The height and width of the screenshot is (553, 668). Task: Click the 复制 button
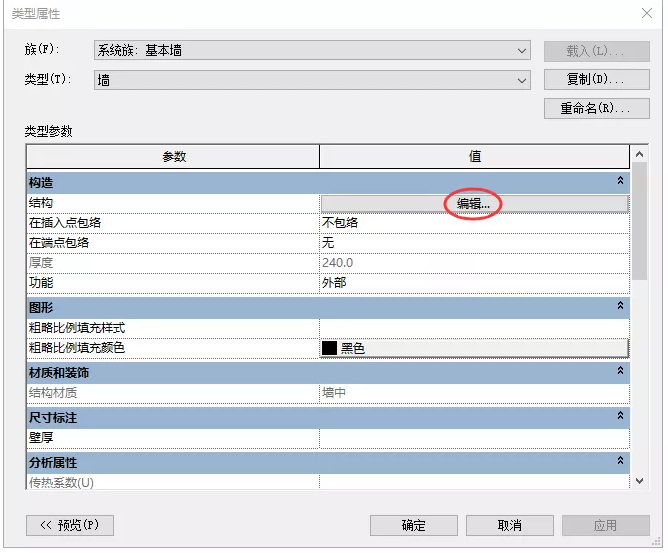596,79
